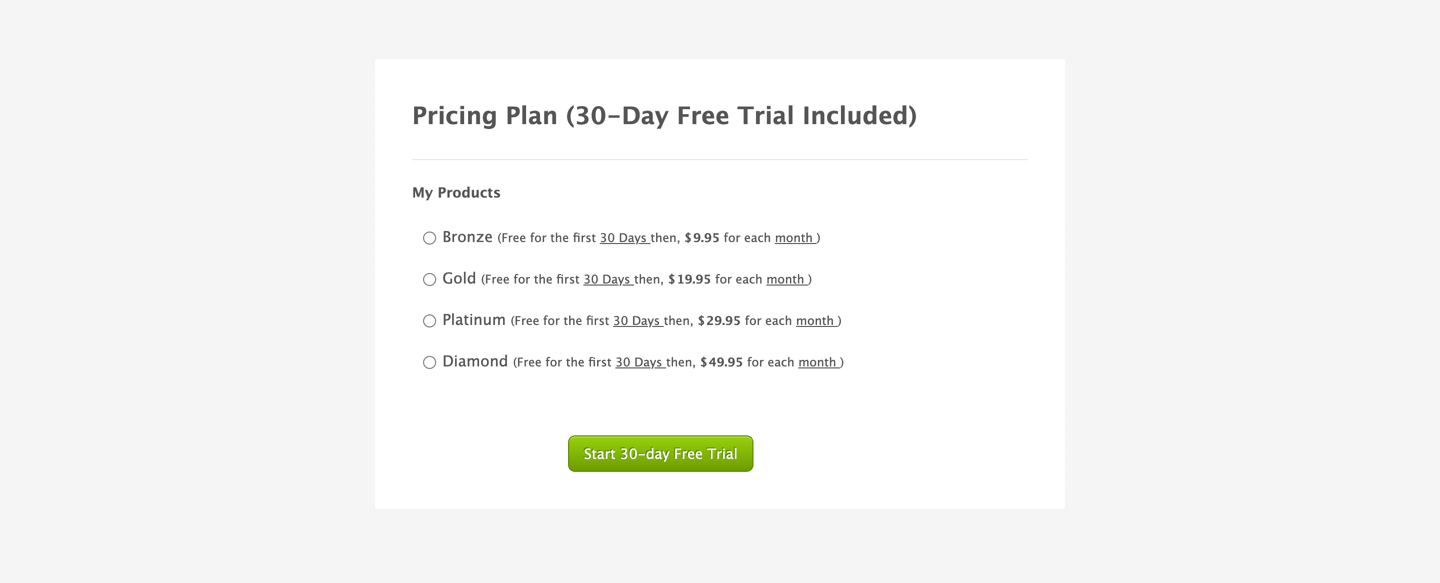Click "30 Days" in the Bronze row

coord(623,238)
